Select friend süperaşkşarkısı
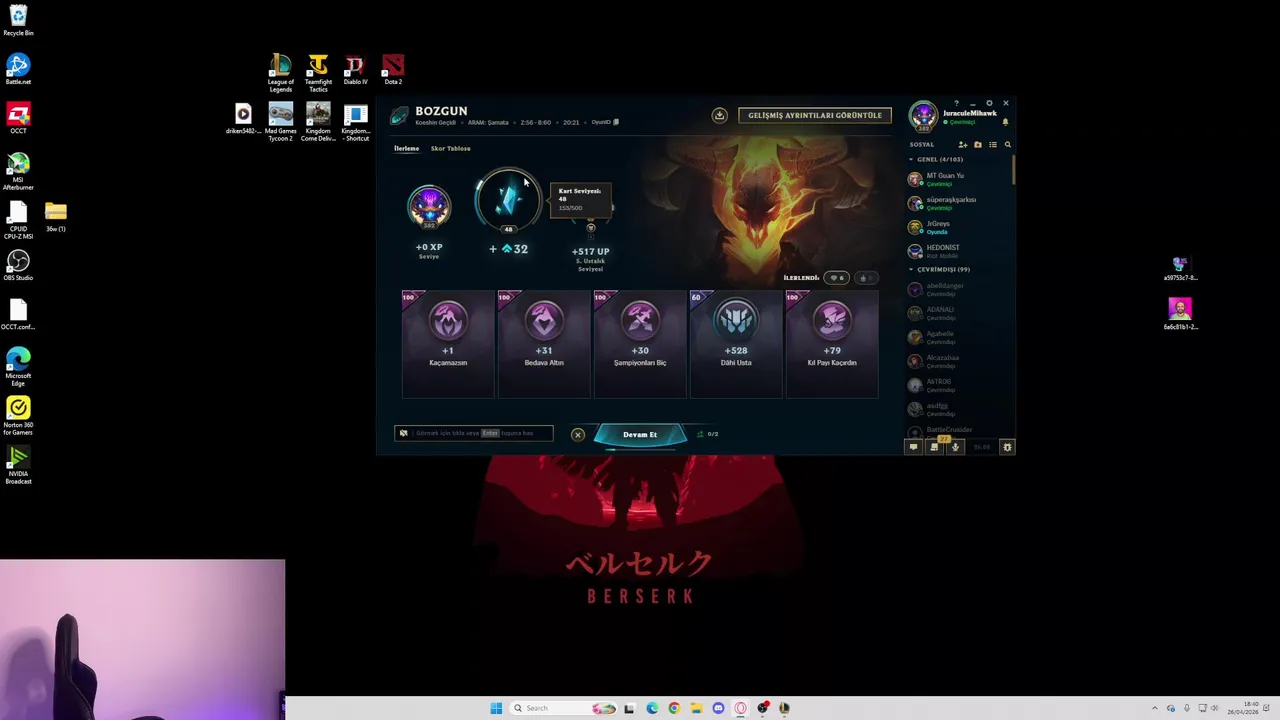This screenshot has height=720, width=1280. point(958,203)
